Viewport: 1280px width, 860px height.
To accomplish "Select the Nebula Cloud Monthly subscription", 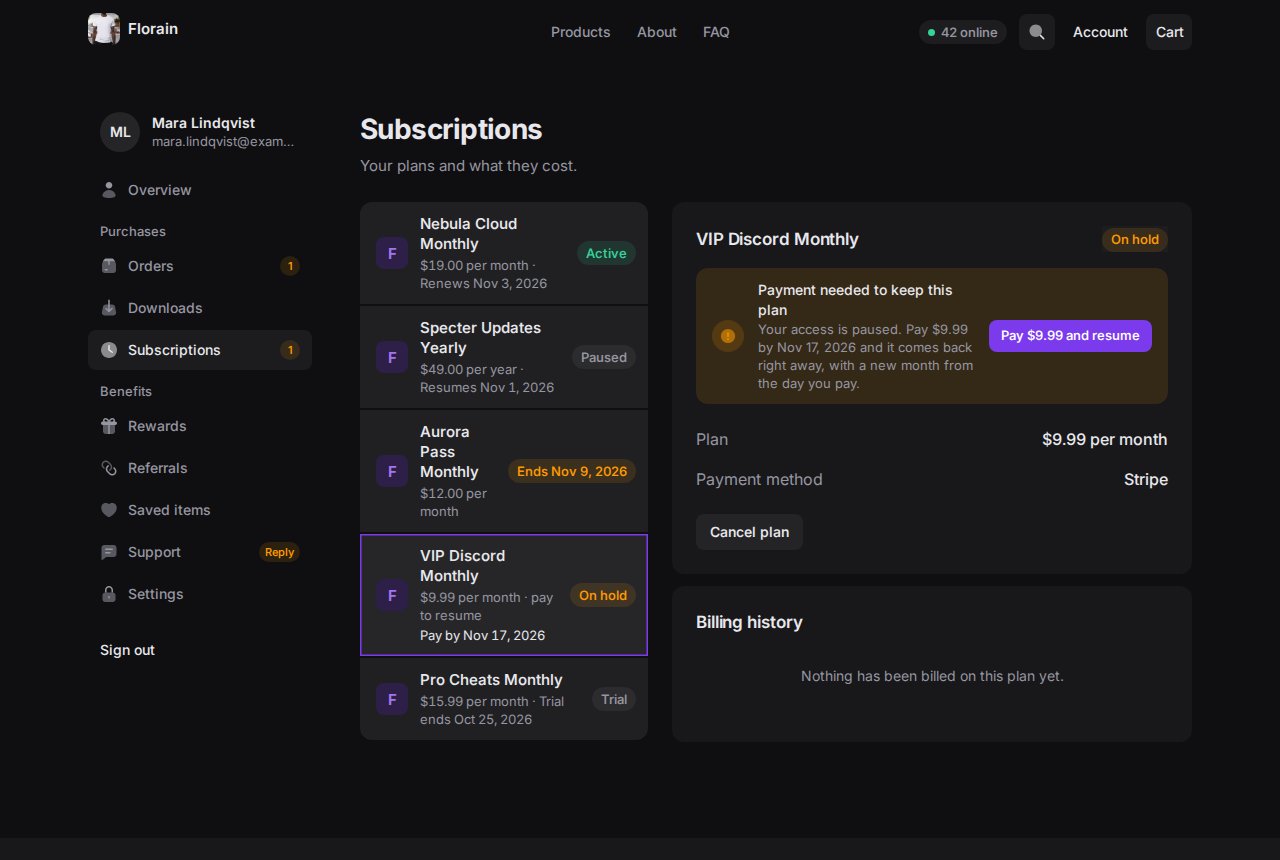I will pos(504,253).
